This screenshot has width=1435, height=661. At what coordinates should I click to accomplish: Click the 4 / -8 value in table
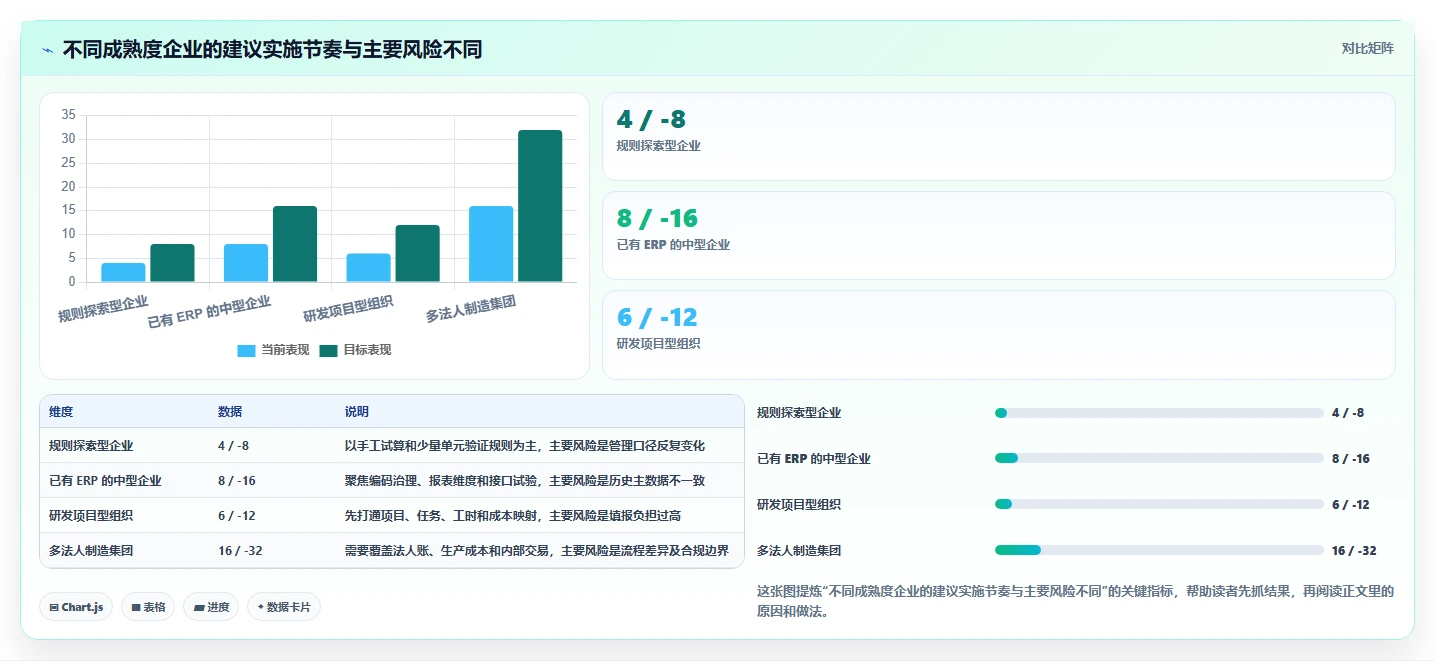(234, 446)
